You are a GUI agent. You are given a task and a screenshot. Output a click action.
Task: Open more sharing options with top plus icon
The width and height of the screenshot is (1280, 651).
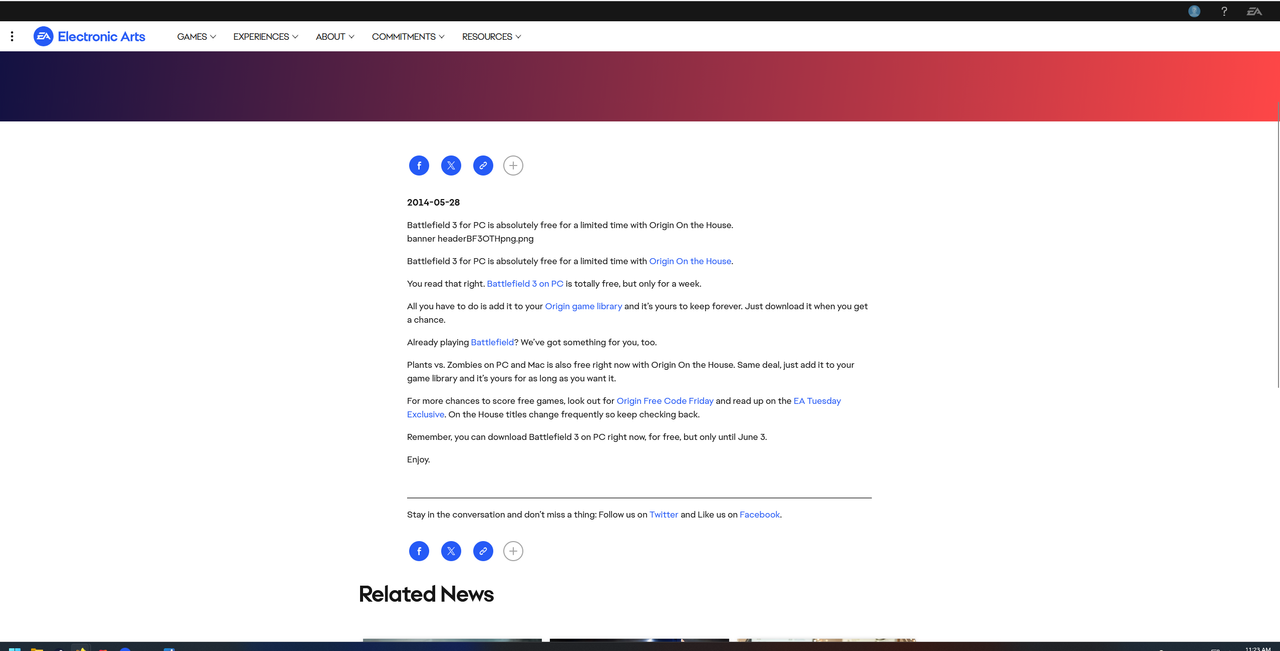pos(513,165)
